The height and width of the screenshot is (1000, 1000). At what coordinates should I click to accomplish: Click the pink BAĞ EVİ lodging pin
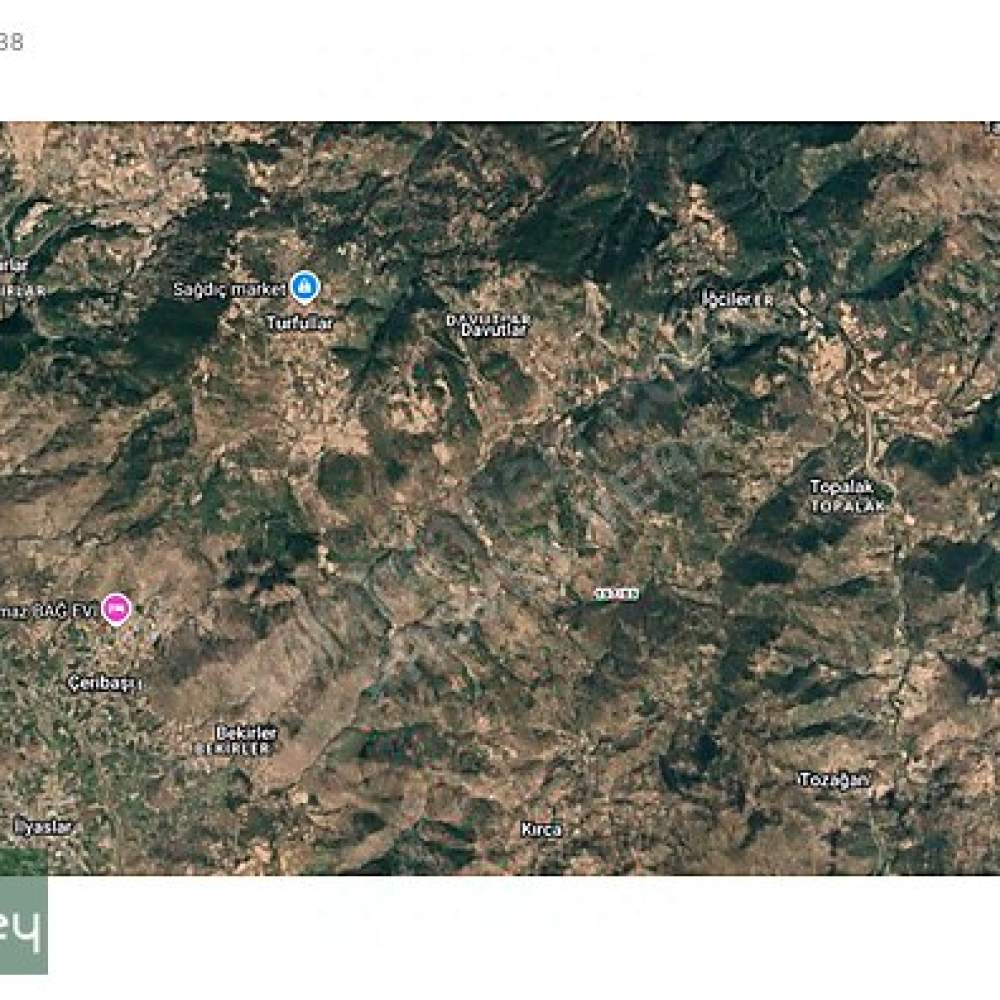tap(116, 609)
